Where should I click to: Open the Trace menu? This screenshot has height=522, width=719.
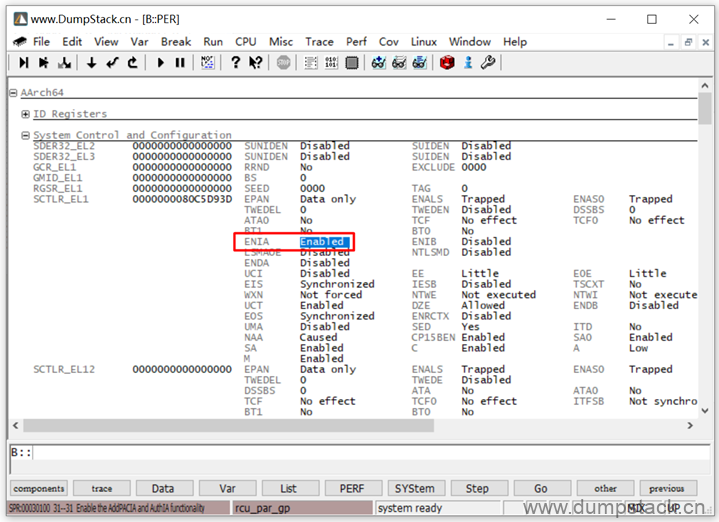tap(319, 42)
